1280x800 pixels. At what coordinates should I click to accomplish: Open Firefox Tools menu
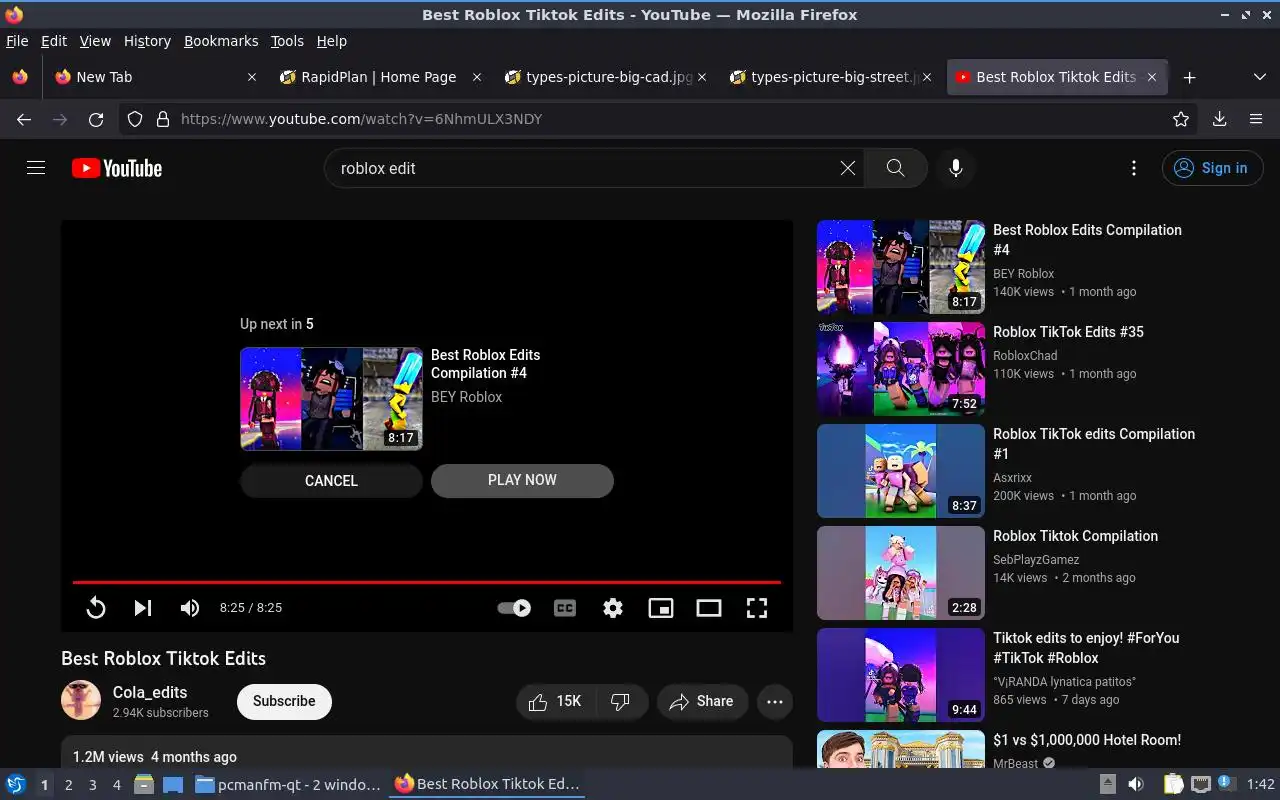coord(287,41)
